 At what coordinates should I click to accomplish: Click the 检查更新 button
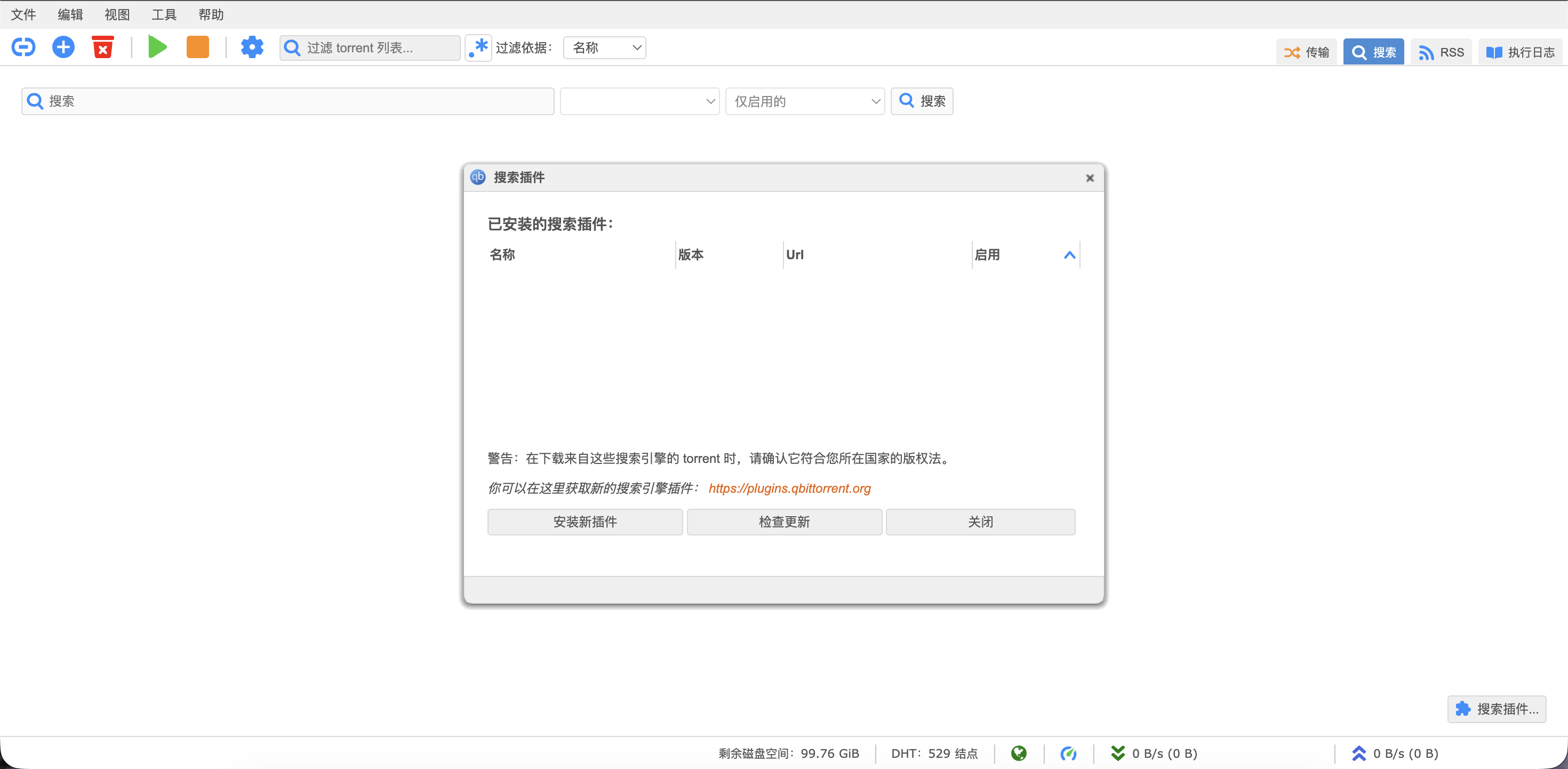click(x=784, y=522)
